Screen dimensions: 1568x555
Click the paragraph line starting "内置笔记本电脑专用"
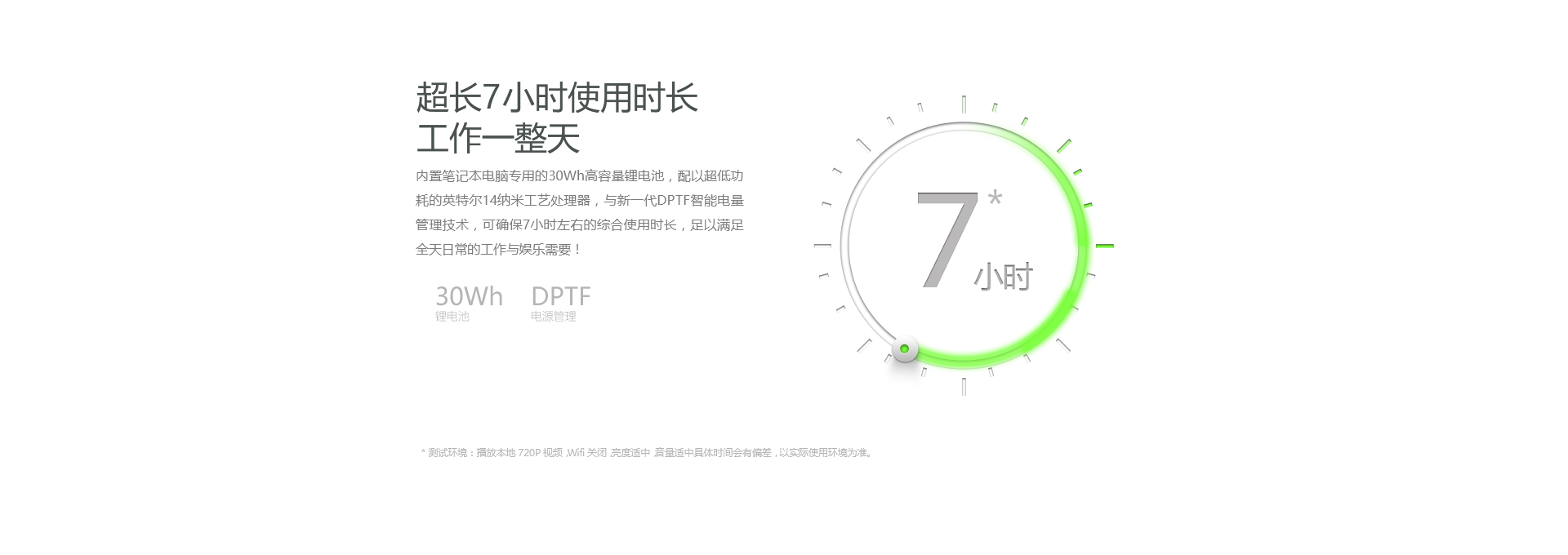coord(579,176)
